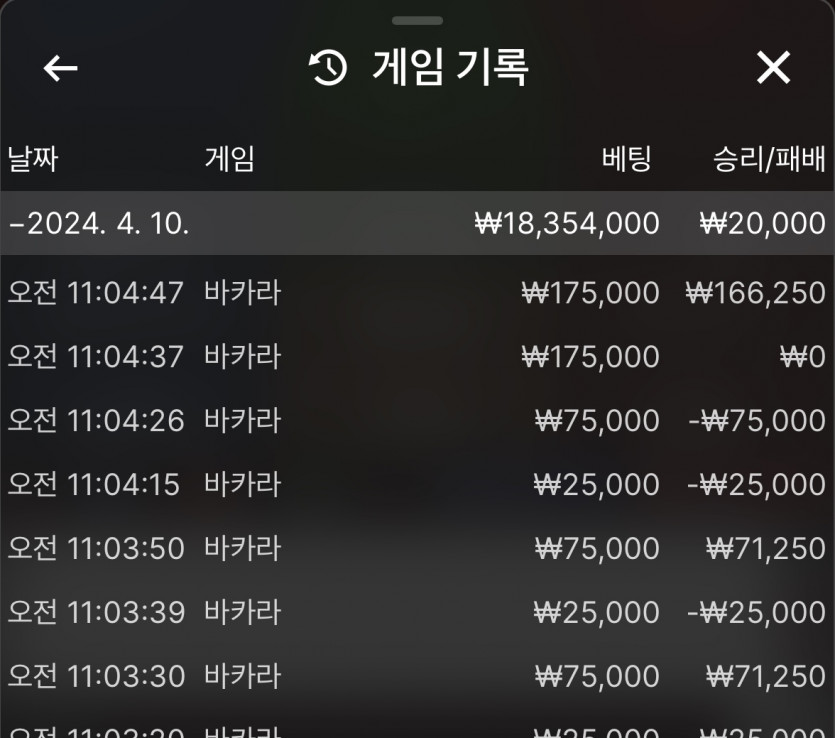The image size is (835, 738).
Task: Go back using the left arrow icon
Action: tap(60, 68)
